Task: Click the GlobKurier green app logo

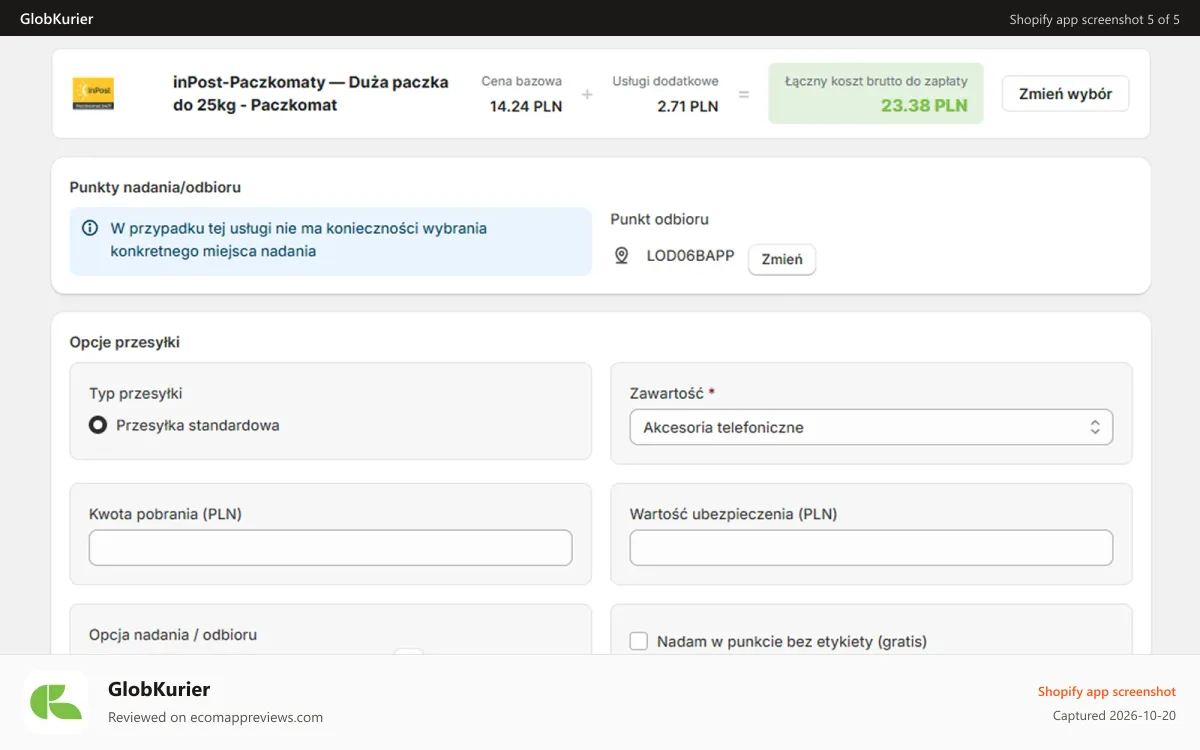Action: (56, 702)
